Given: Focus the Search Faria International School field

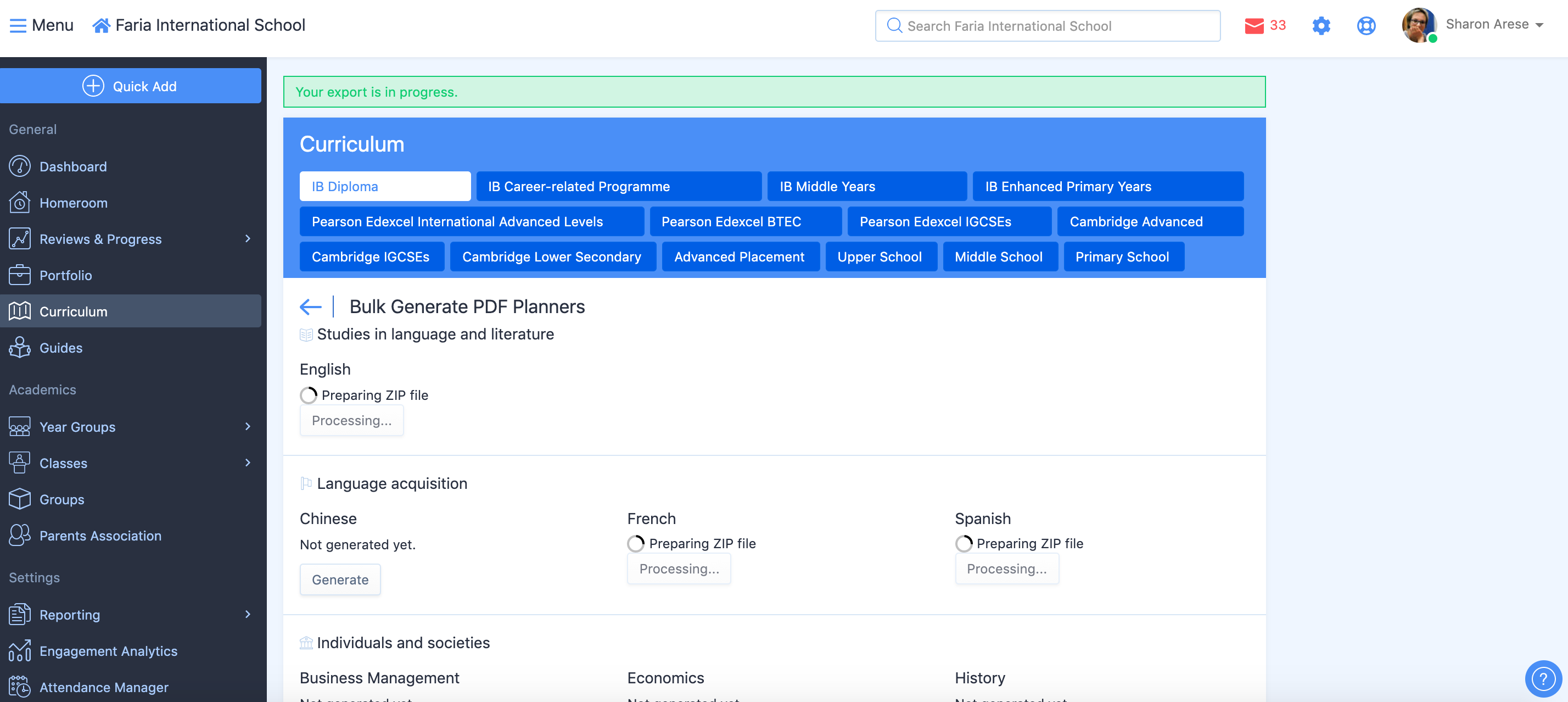Looking at the screenshot, I should coord(1047,26).
